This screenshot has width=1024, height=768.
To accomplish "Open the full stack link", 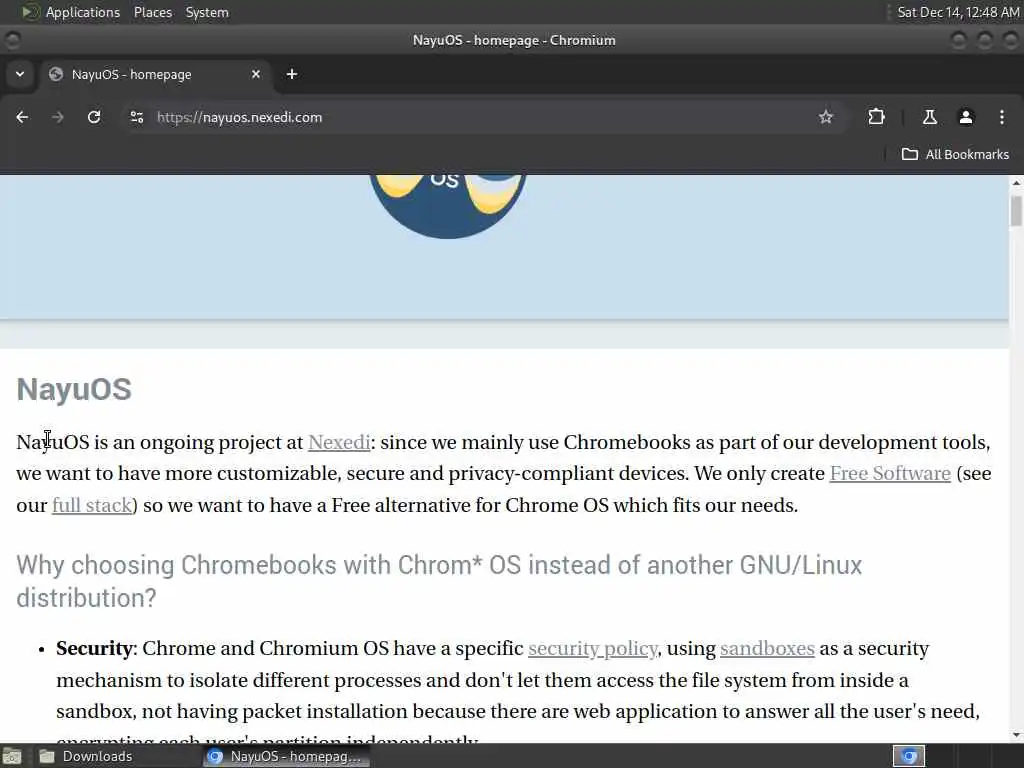I will [x=92, y=505].
